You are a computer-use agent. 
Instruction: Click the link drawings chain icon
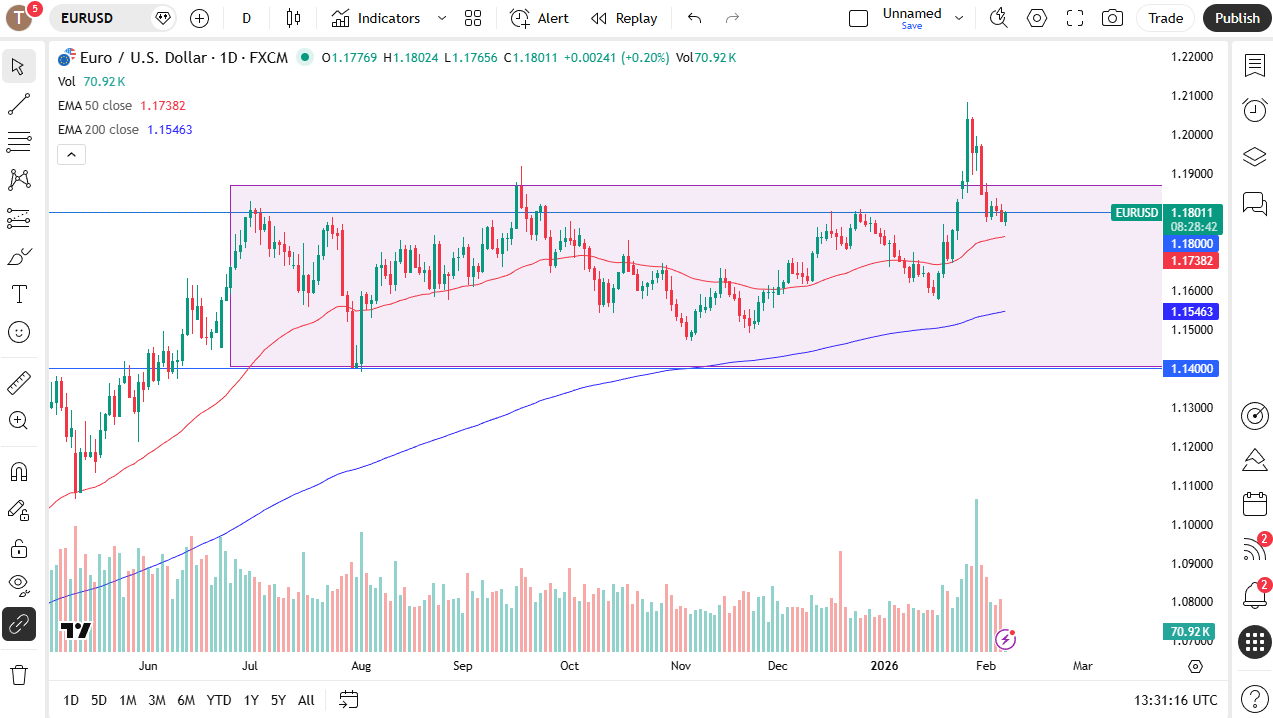18,624
